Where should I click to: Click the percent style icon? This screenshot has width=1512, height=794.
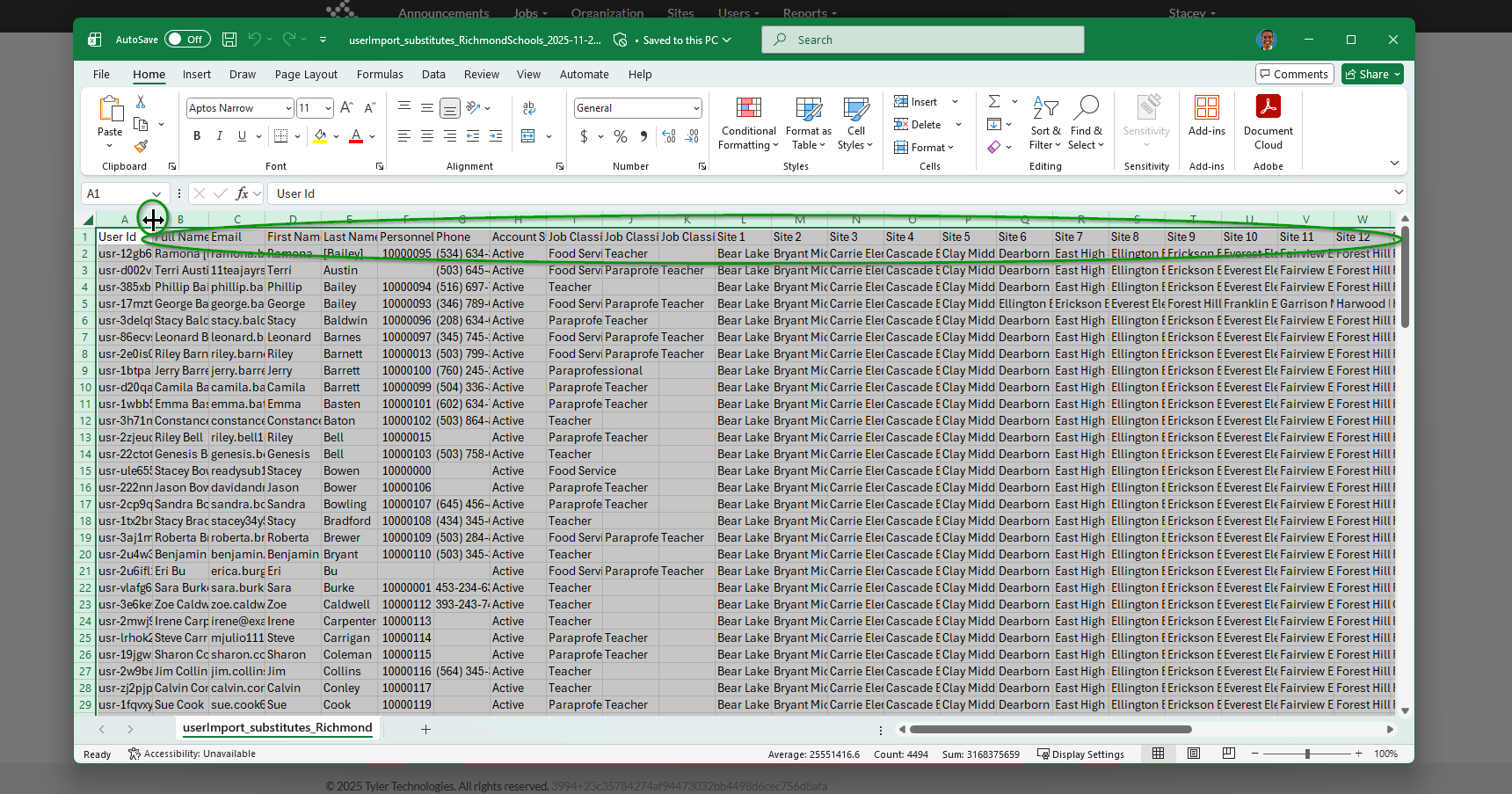(x=621, y=136)
